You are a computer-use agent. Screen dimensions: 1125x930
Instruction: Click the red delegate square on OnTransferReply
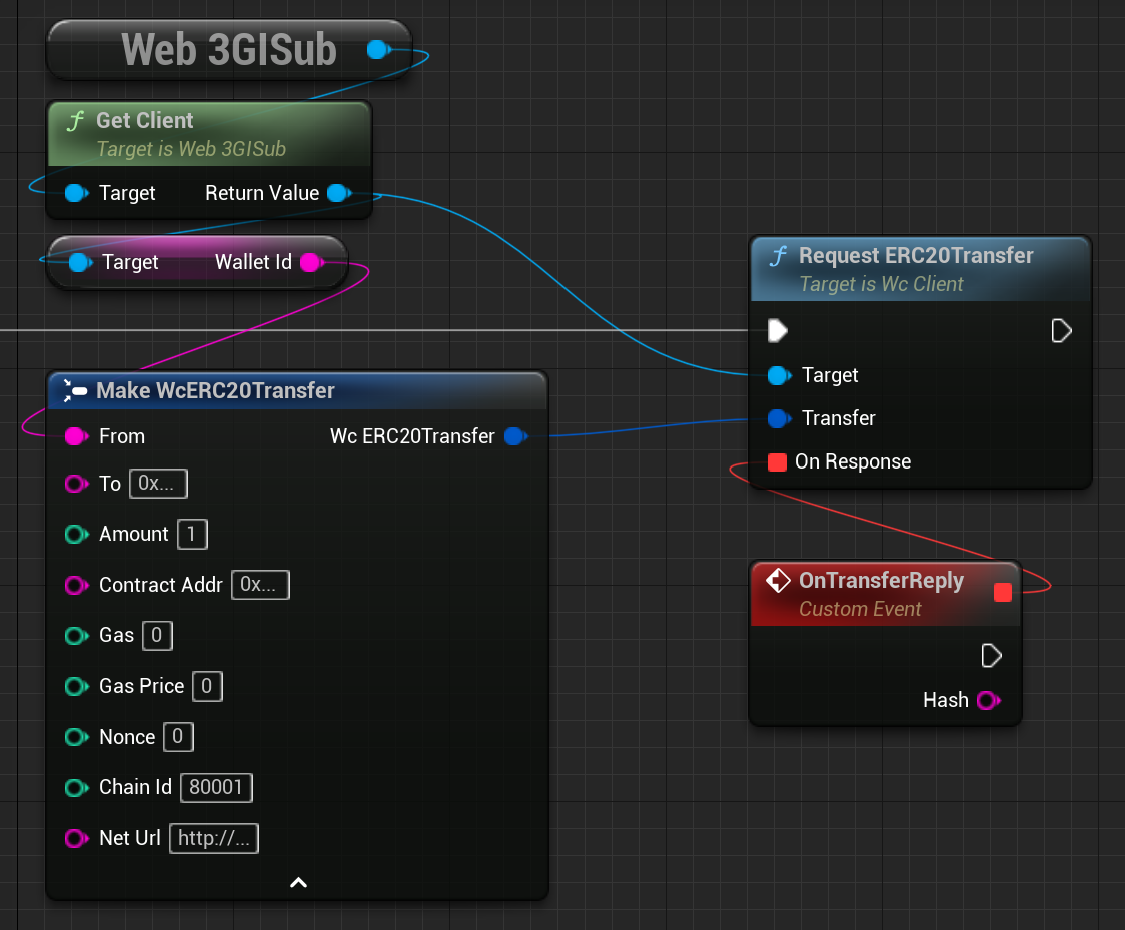click(x=1003, y=592)
